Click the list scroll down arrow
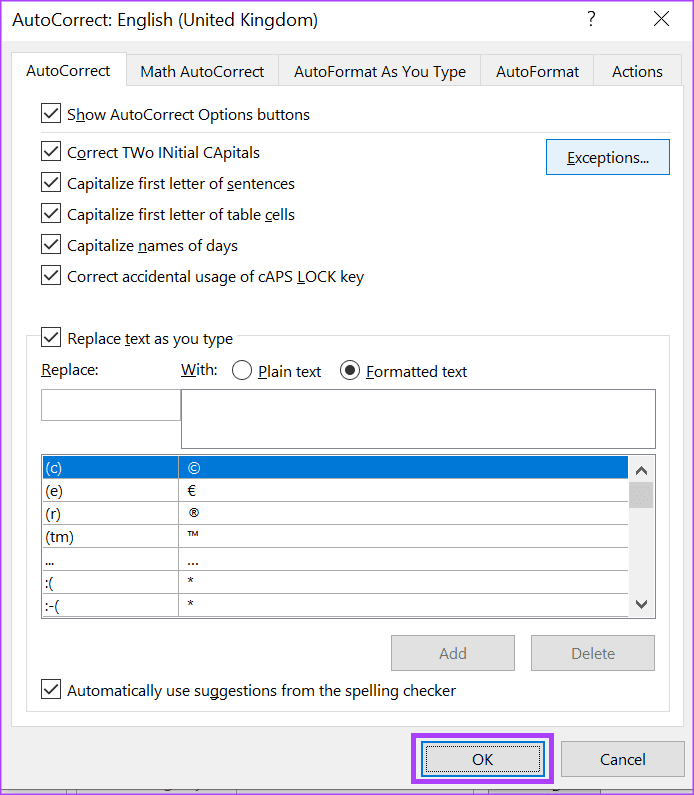 641,604
